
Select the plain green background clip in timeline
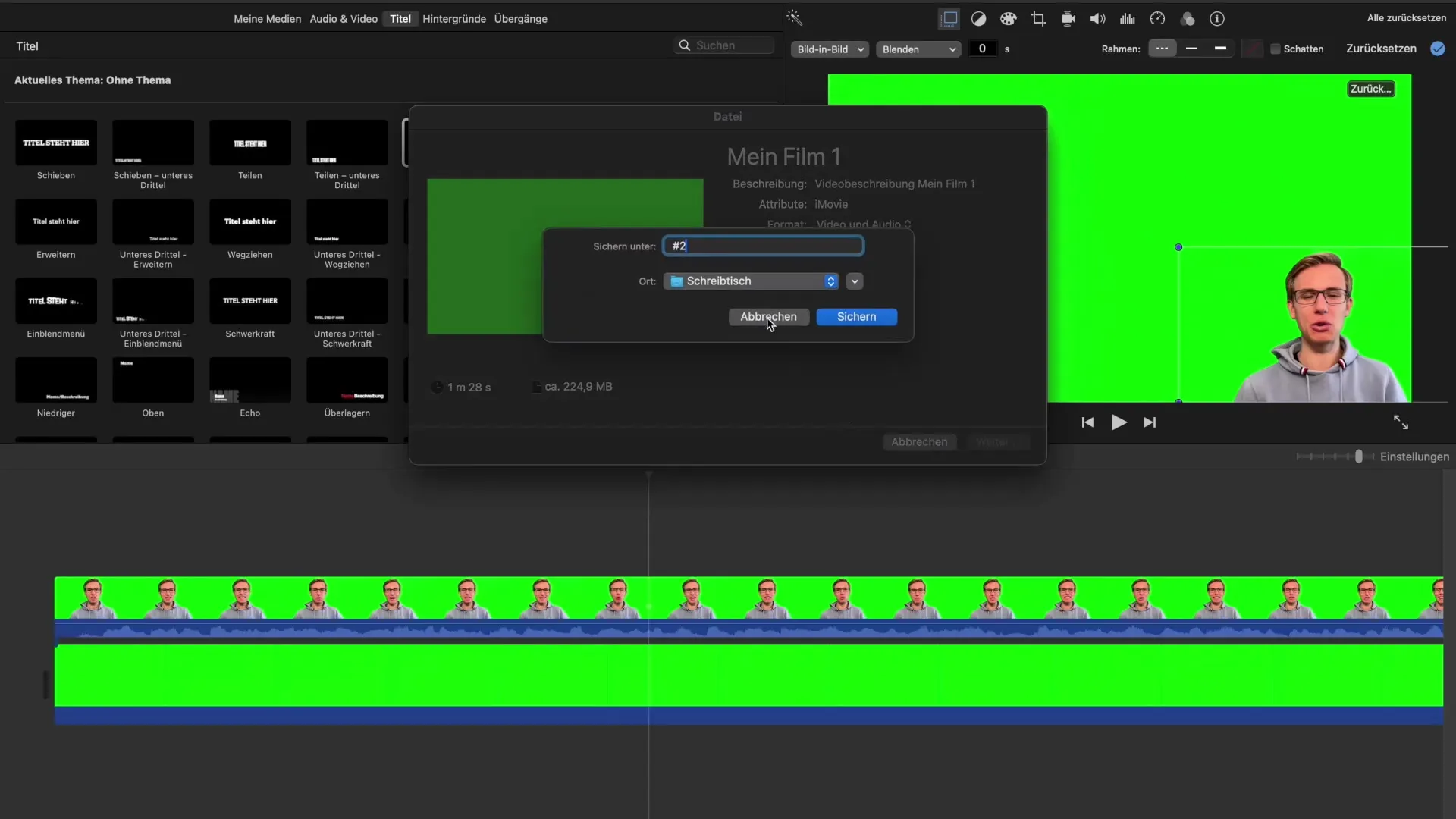tap(748, 684)
